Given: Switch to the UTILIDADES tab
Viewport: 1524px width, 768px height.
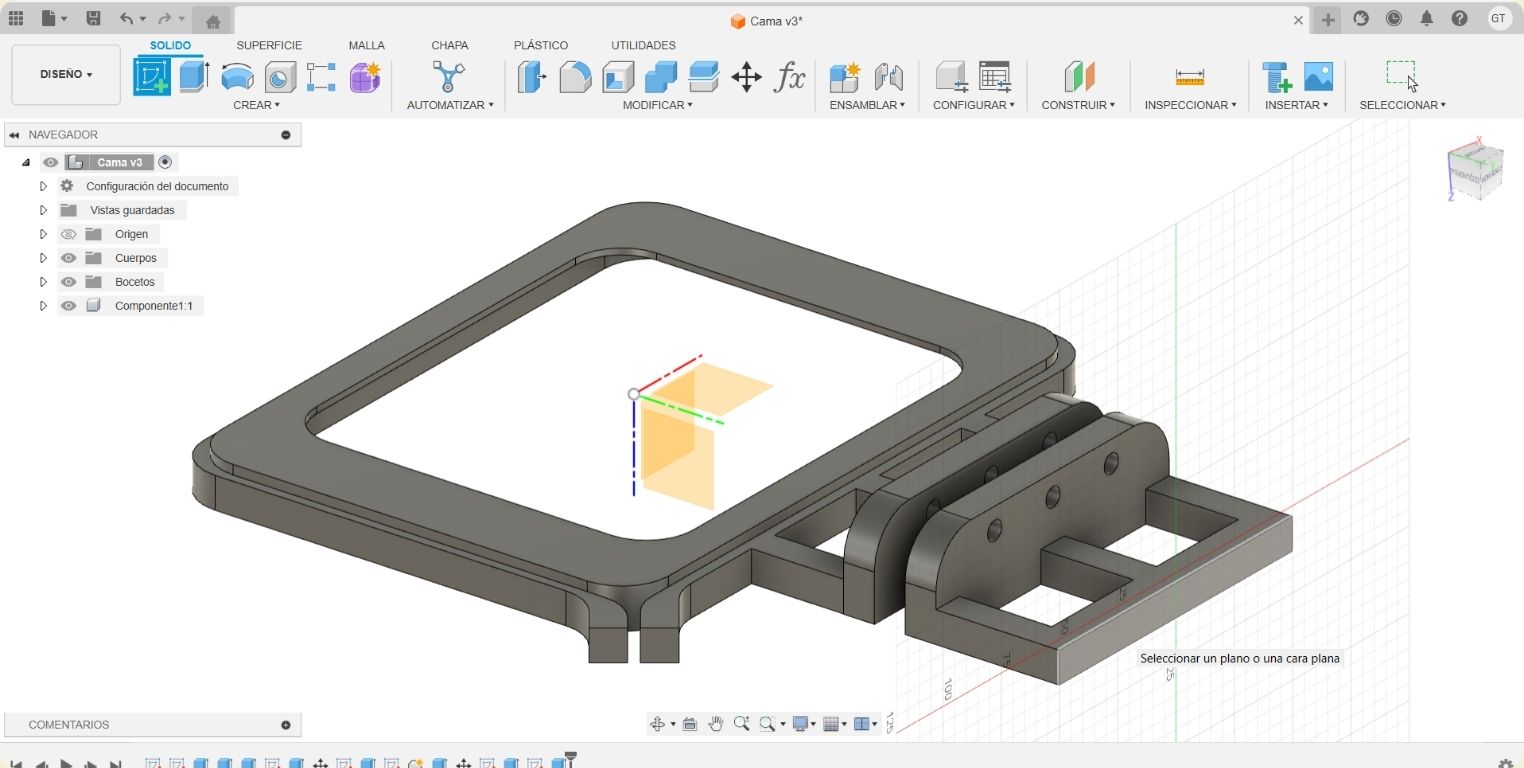Looking at the screenshot, I should [x=643, y=45].
